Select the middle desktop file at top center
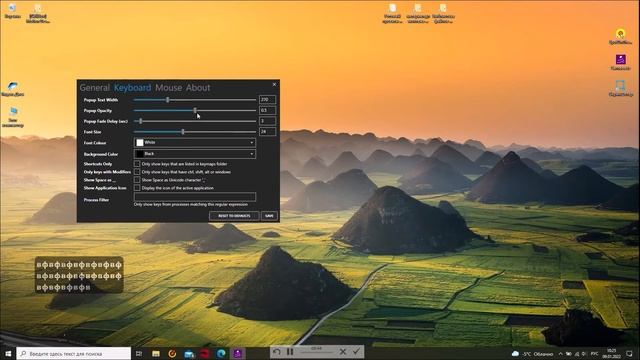Screen dimensions: 640x360 pos(418,13)
